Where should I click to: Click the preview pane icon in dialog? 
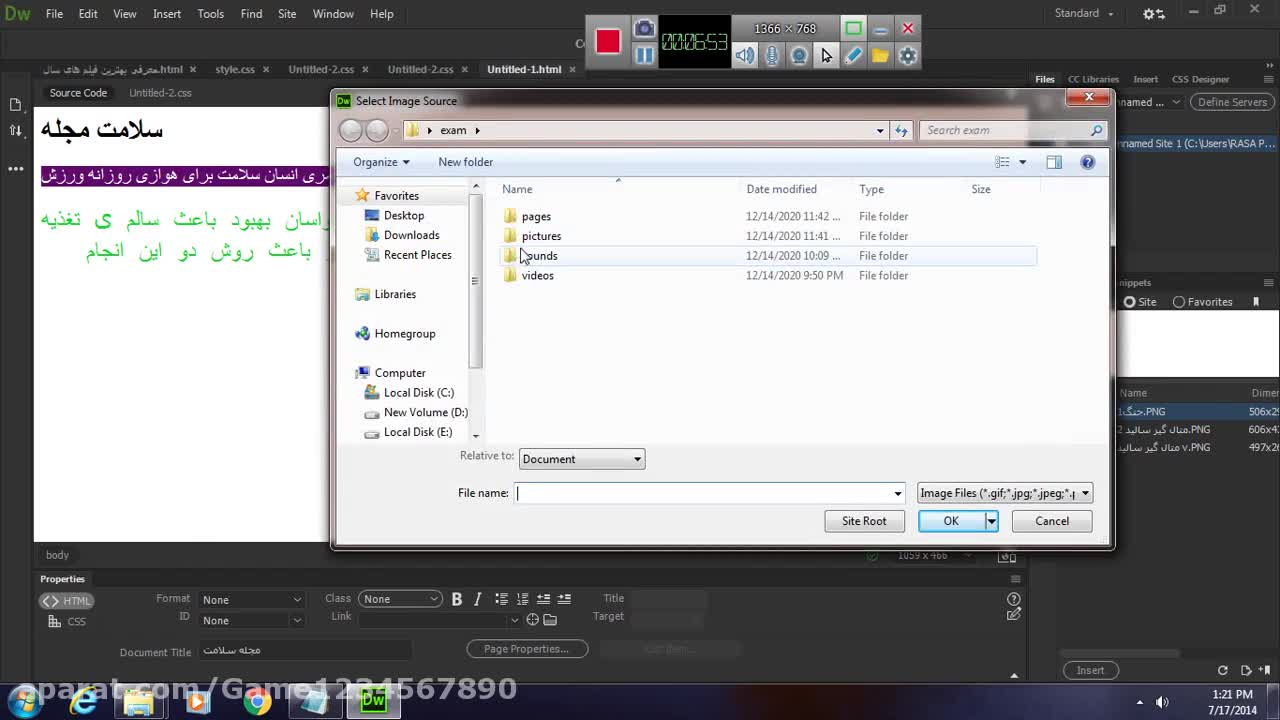click(1054, 162)
